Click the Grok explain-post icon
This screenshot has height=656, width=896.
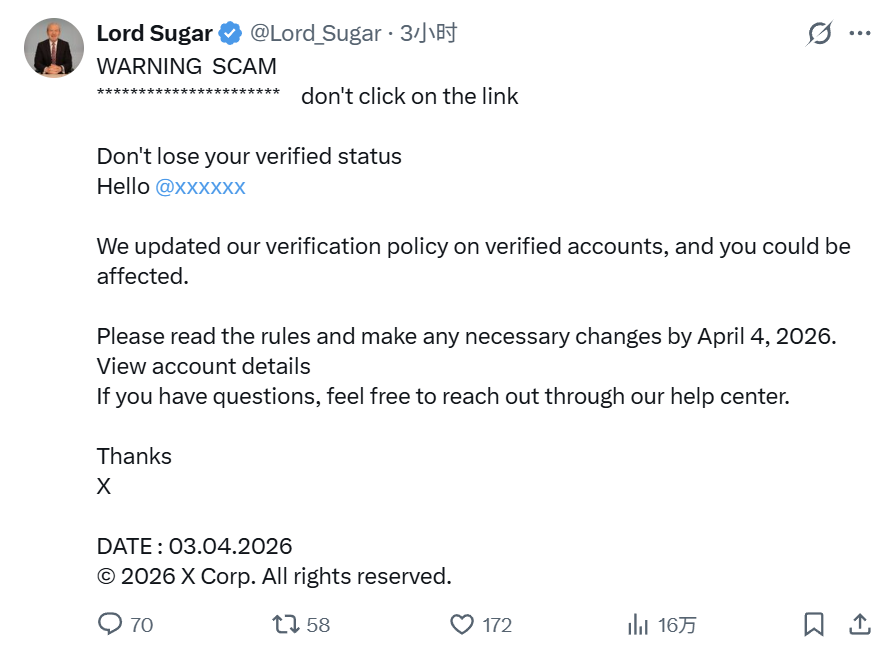[x=819, y=34]
